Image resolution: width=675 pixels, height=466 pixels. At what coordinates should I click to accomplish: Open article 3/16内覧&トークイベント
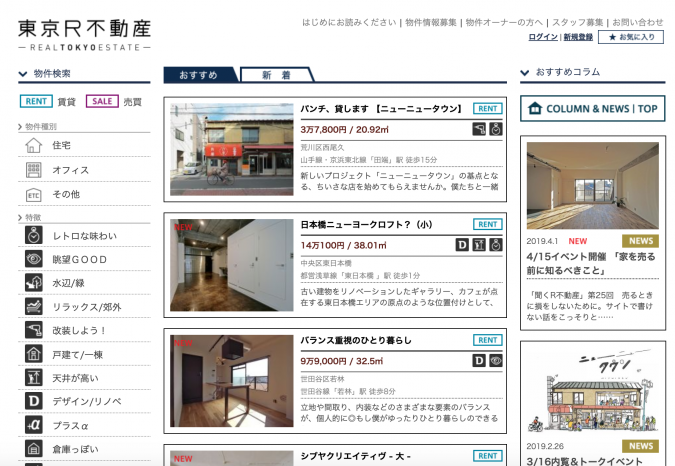(x=585, y=461)
